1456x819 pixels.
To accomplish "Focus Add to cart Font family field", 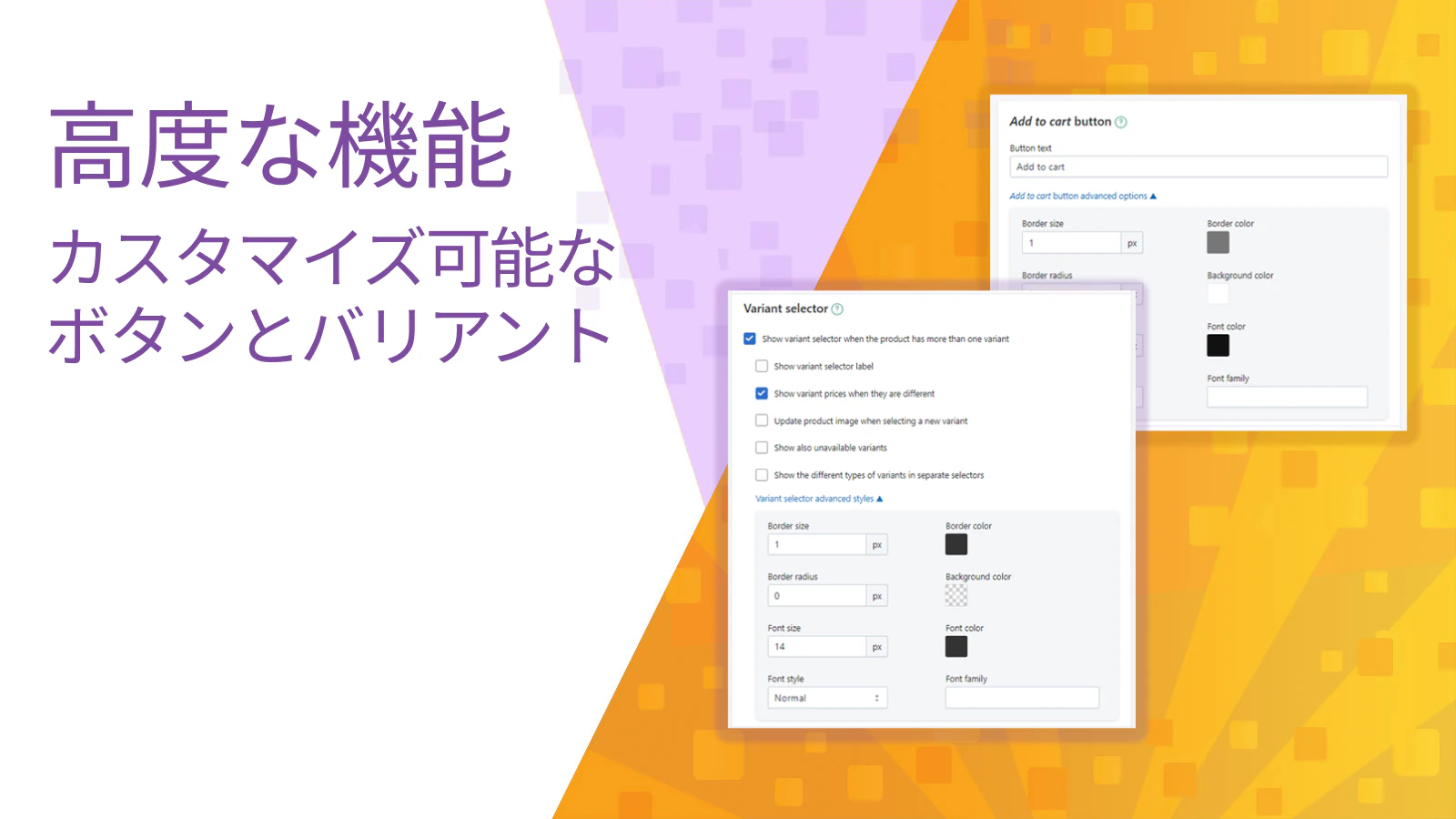I will (x=1287, y=397).
